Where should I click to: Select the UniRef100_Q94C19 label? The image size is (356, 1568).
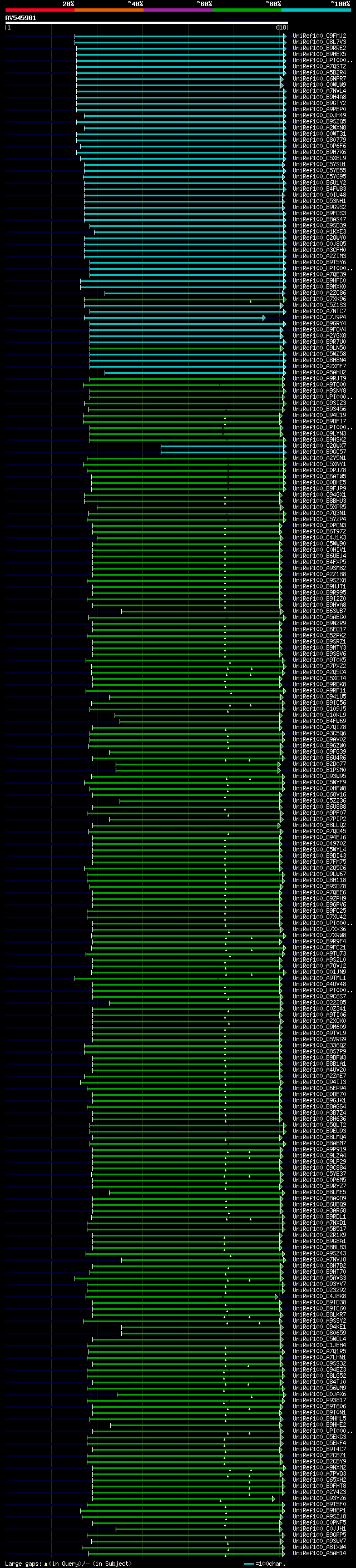point(319,416)
